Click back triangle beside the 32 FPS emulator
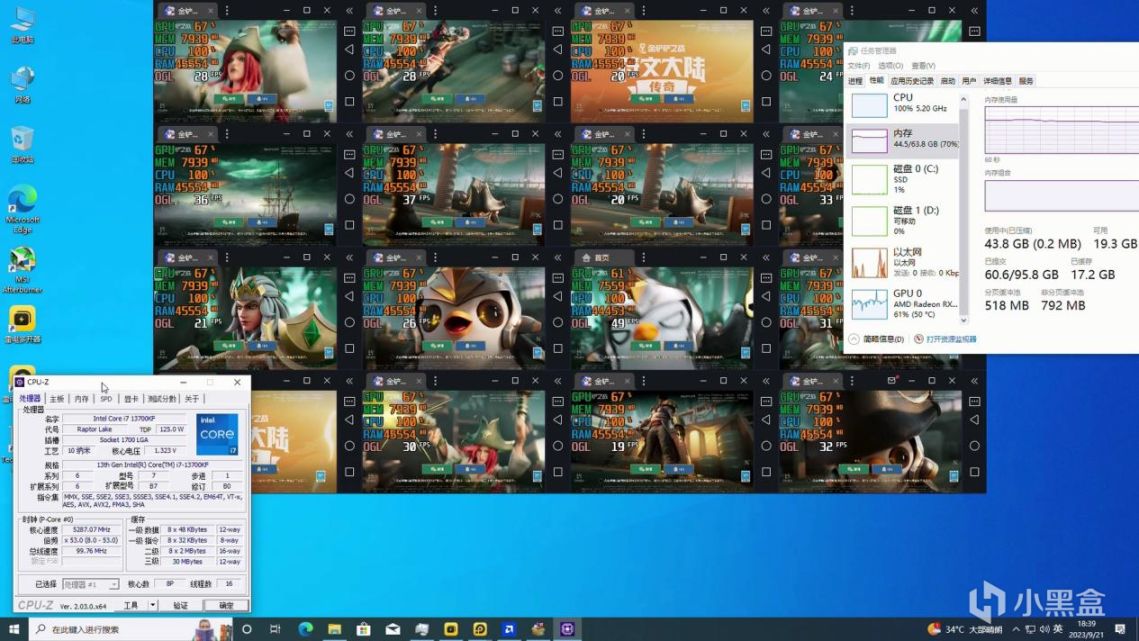This screenshot has width=1139, height=641. pos(975,419)
